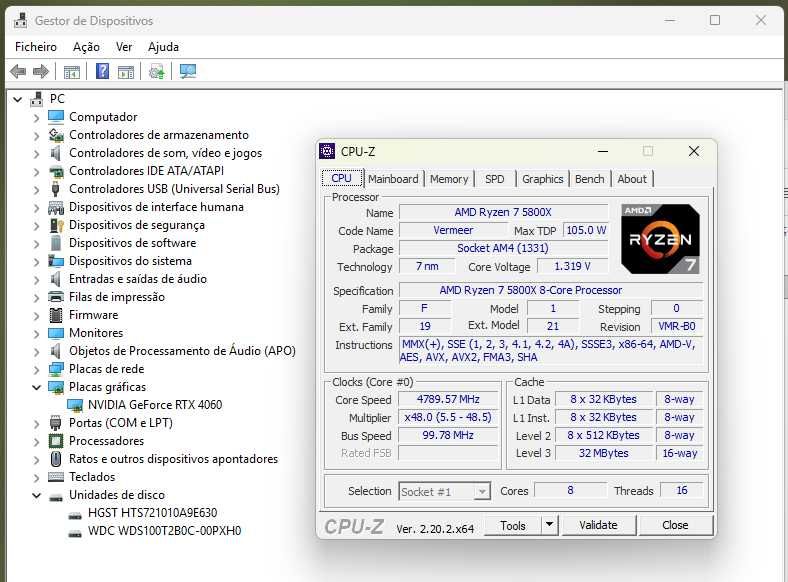788x582 pixels.
Task: Click the update driver toolbar icon
Action: (x=156, y=72)
